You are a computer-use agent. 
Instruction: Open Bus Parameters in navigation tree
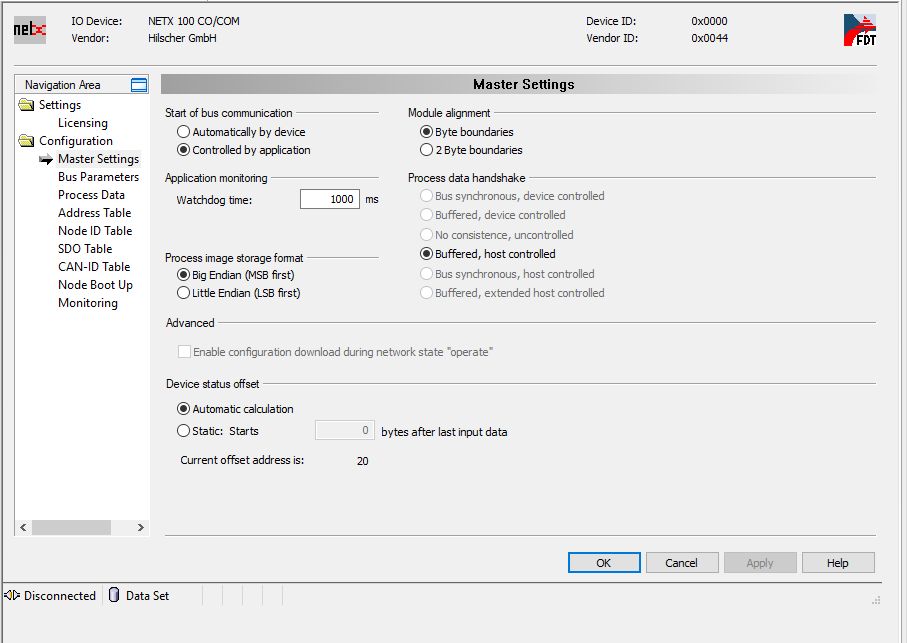click(98, 177)
